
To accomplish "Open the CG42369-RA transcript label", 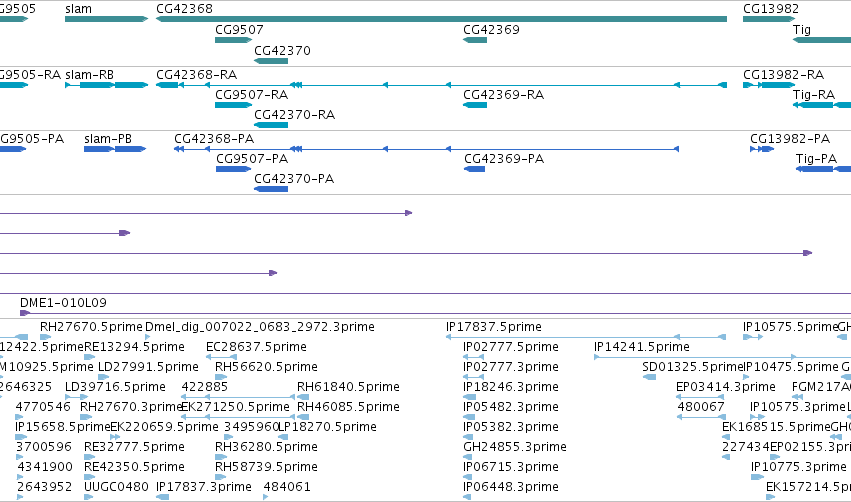I will tap(504, 94).
